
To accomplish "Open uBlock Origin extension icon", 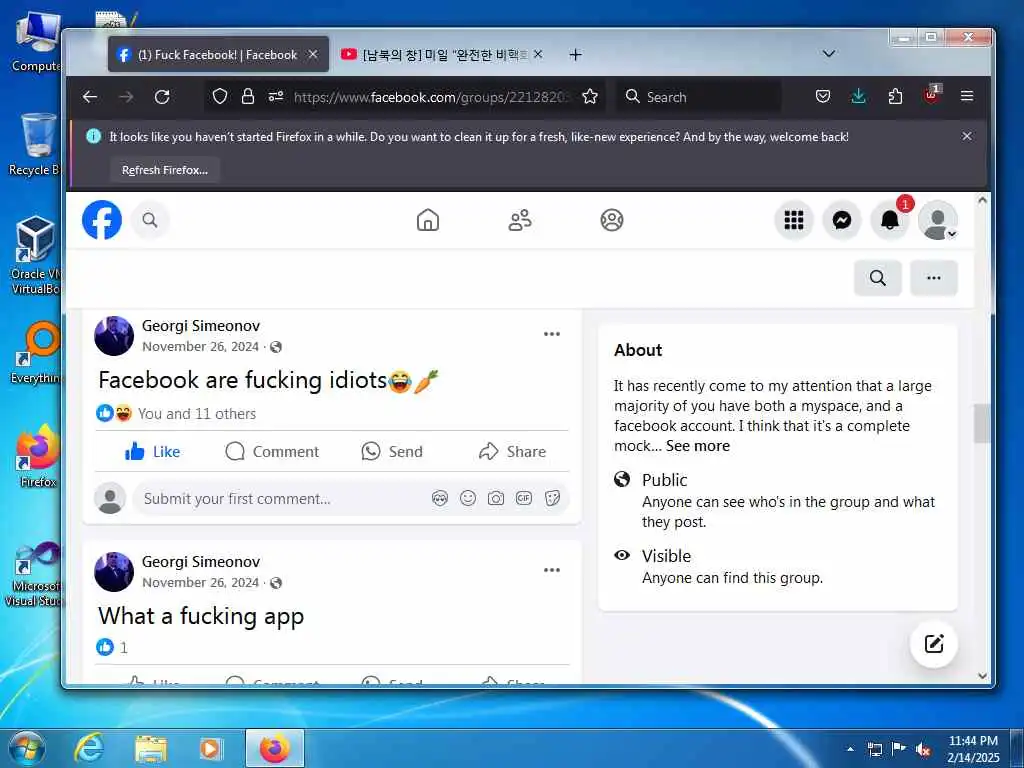I will pyautogui.click(x=931, y=95).
